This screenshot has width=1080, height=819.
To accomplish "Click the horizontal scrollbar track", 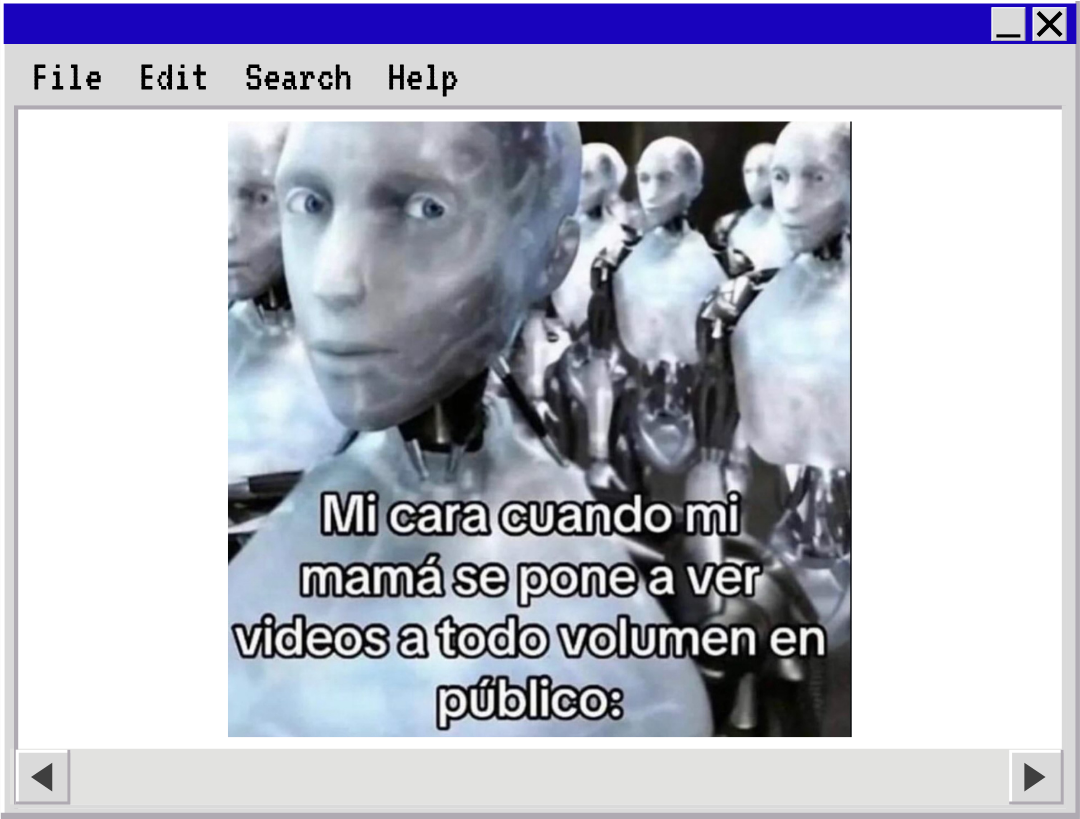I will click(539, 777).
